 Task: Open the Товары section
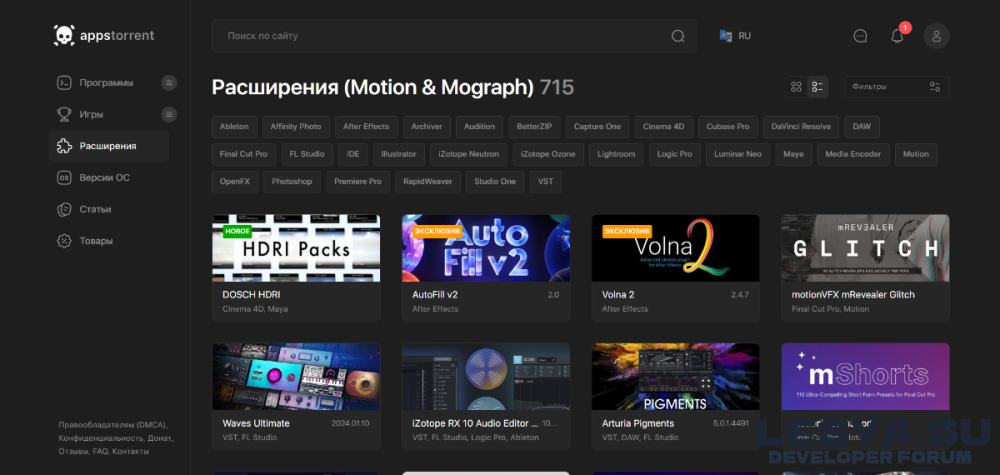(96, 240)
